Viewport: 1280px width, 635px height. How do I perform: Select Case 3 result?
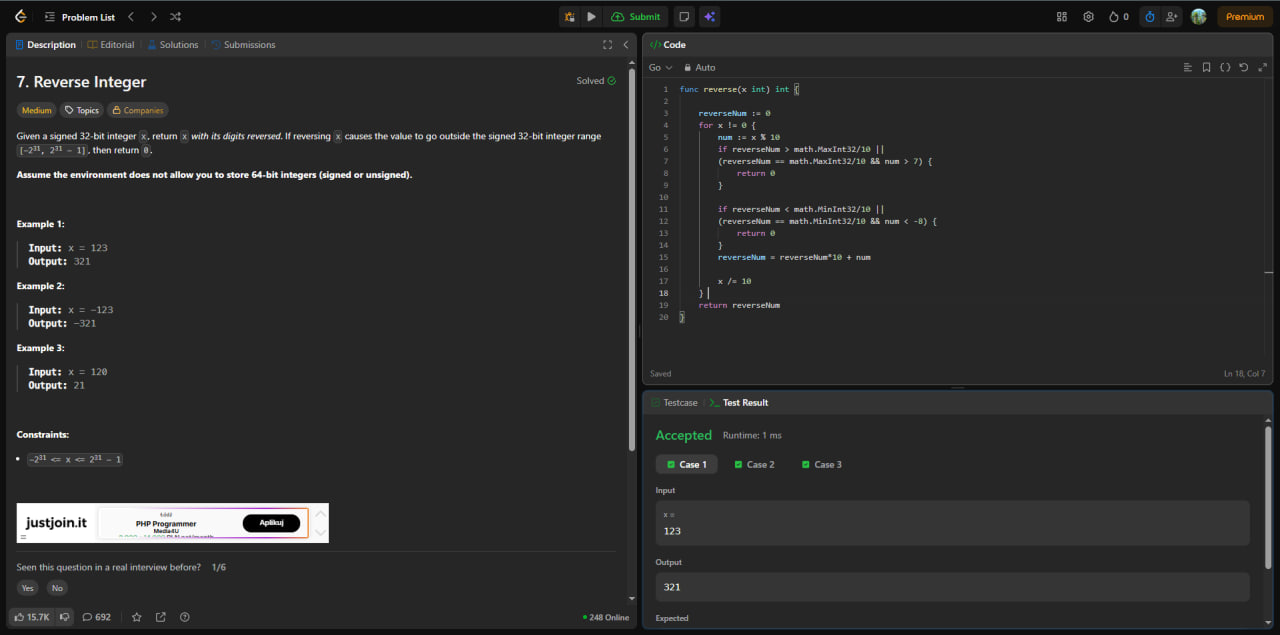822,465
